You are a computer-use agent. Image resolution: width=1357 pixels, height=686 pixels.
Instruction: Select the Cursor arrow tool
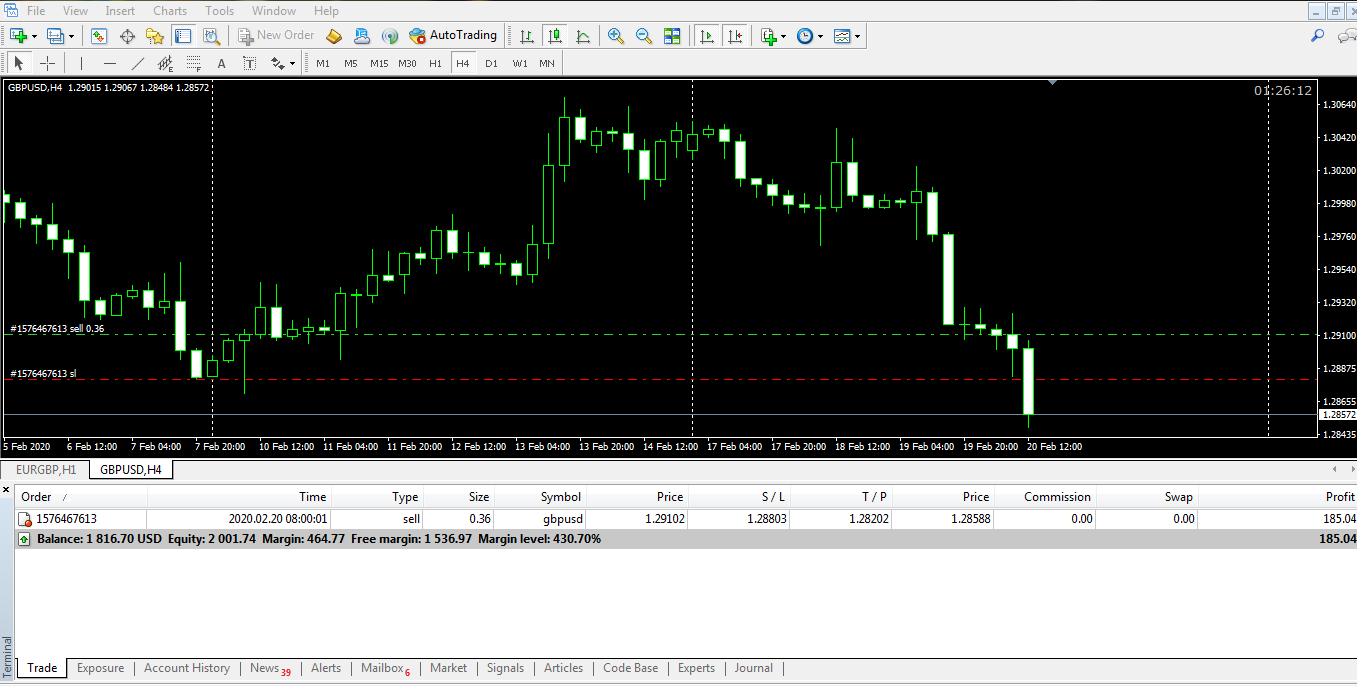tap(19, 63)
